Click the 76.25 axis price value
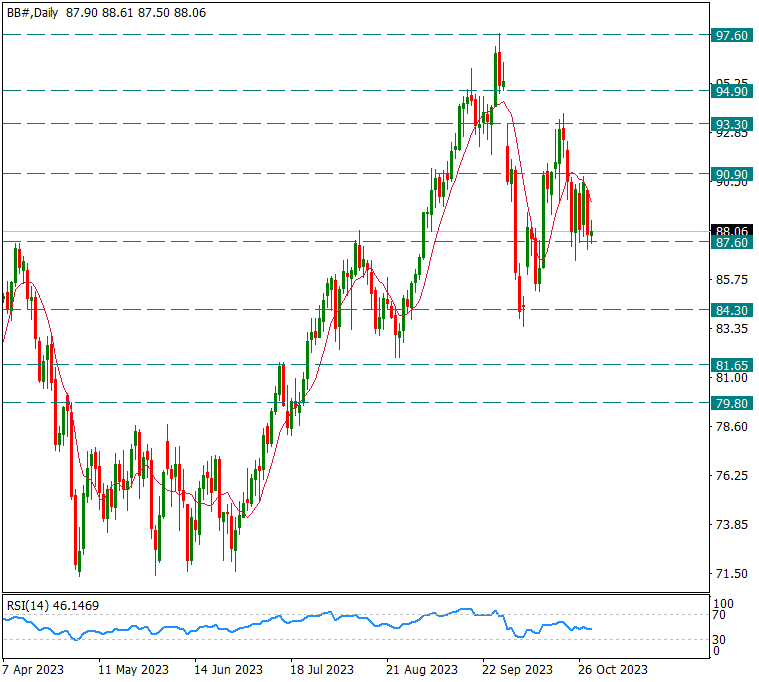Viewport: 759px width, 682px height. pos(732,475)
